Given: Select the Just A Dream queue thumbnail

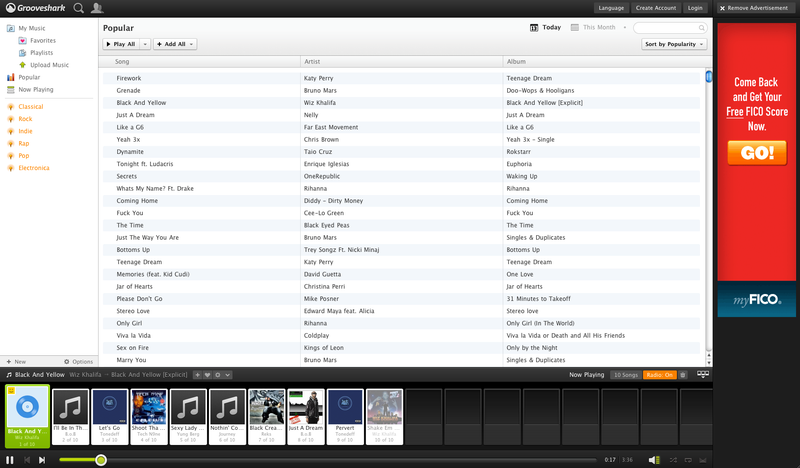Looking at the screenshot, I should (306, 416).
